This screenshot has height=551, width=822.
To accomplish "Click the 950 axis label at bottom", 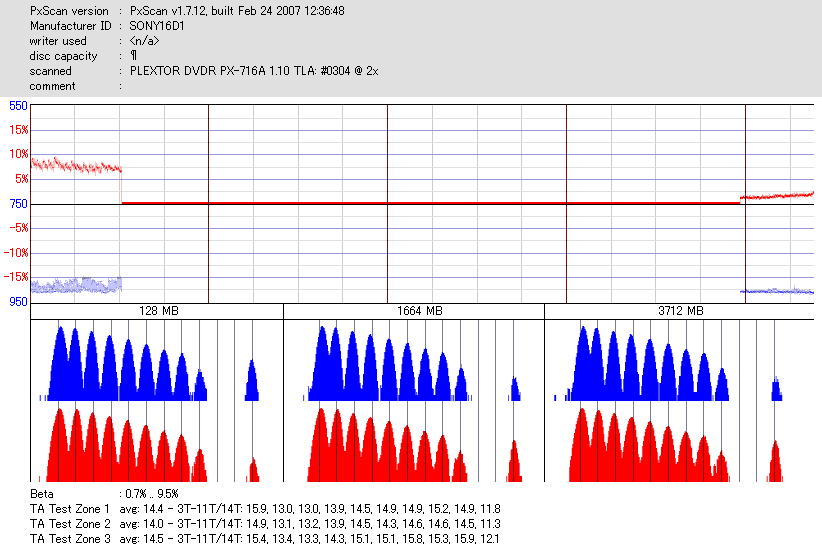I will (x=18, y=301).
